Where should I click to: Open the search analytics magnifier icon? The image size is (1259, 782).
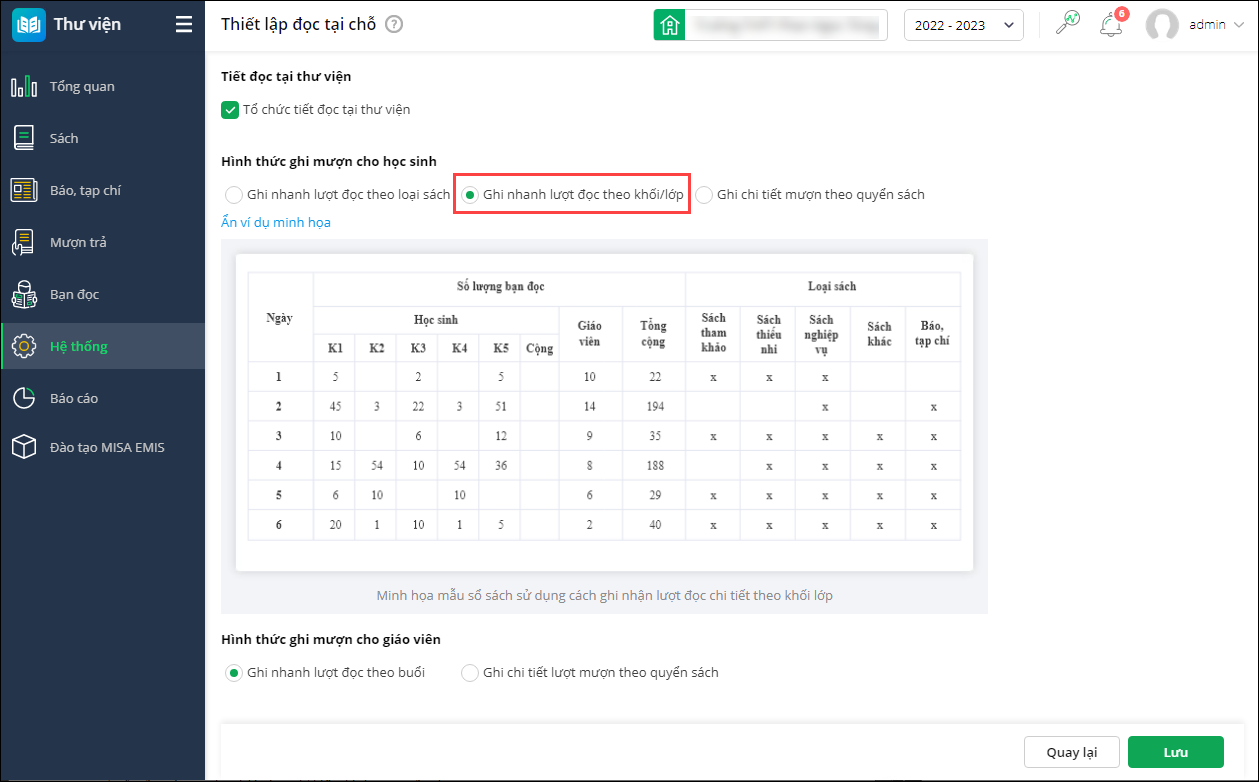1068,25
